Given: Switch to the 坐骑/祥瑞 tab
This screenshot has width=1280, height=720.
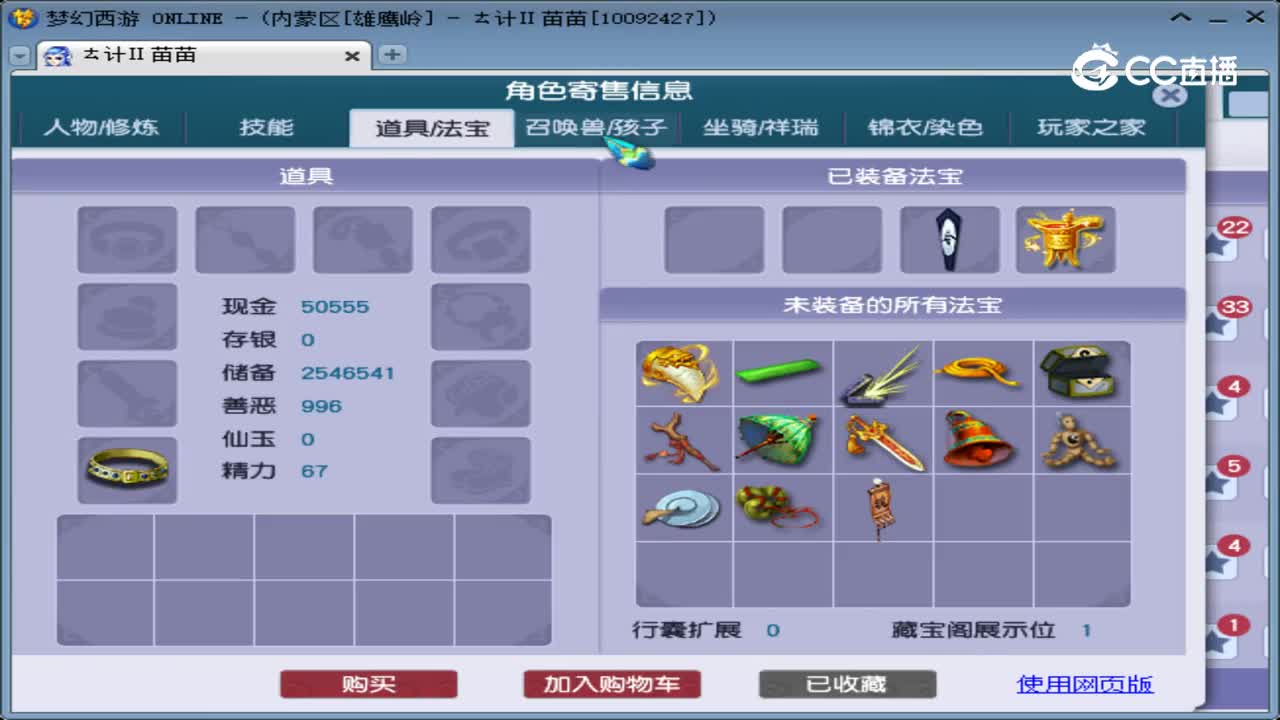Looking at the screenshot, I should click(760, 127).
